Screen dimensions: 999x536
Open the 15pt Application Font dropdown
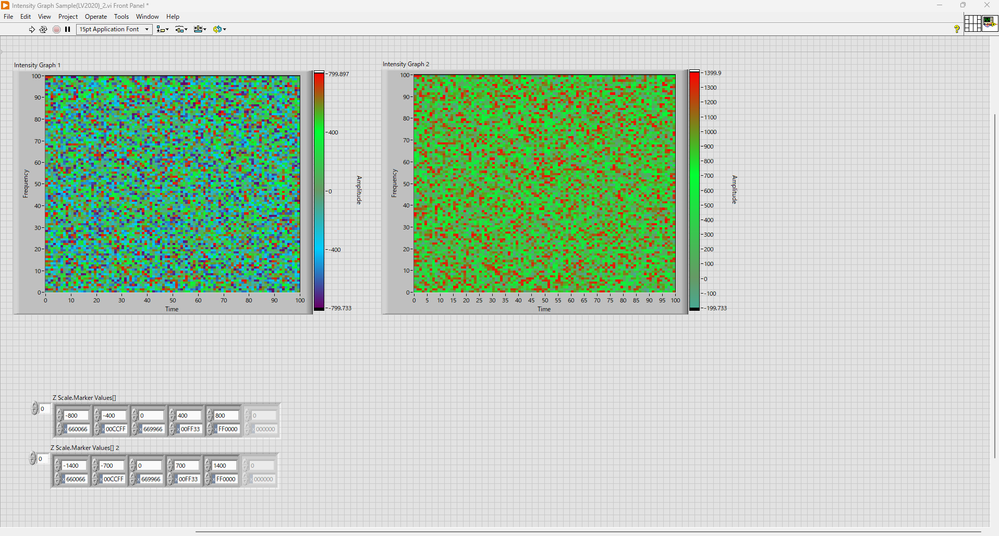(x=114, y=29)
